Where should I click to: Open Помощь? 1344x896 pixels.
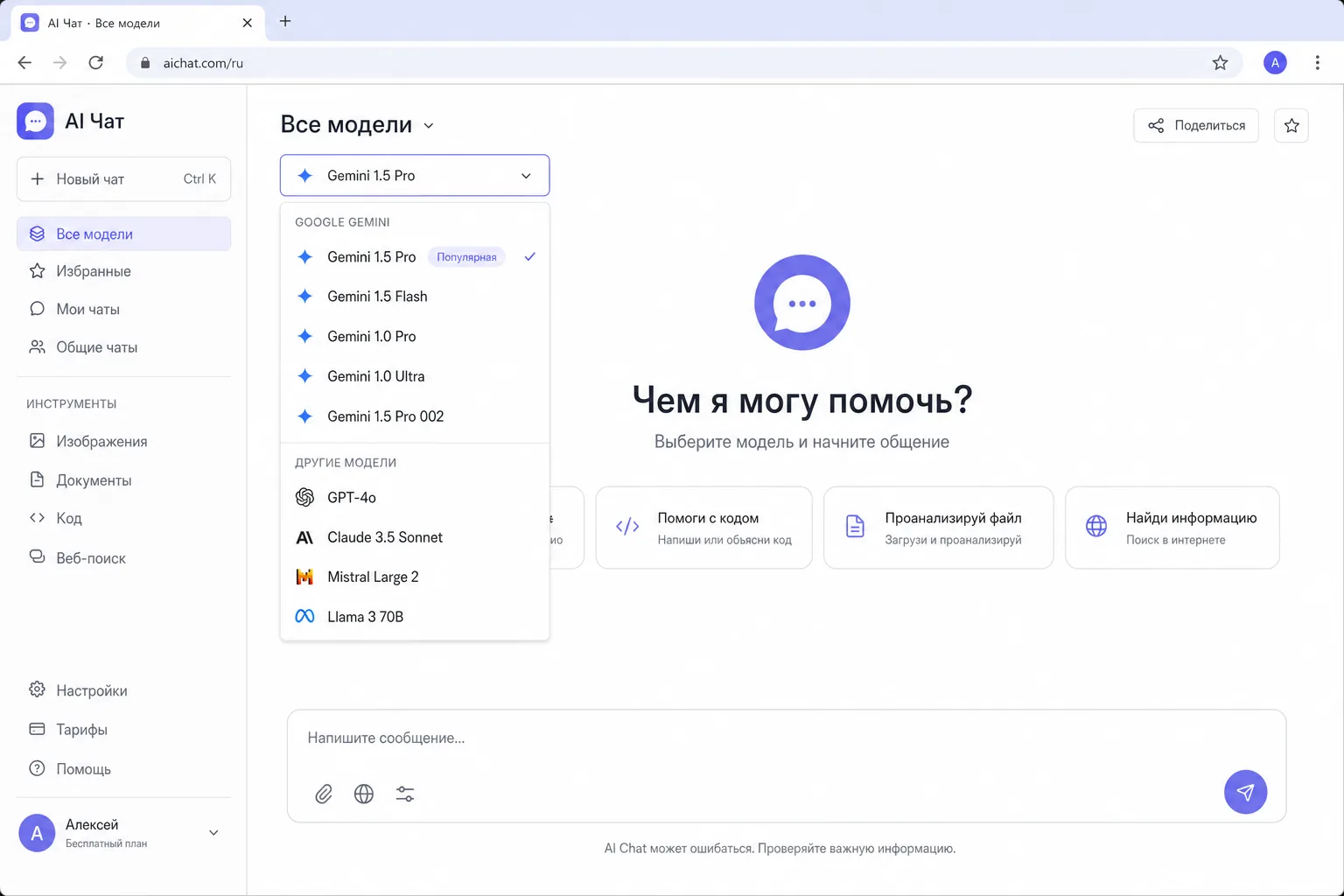(123, 769)
